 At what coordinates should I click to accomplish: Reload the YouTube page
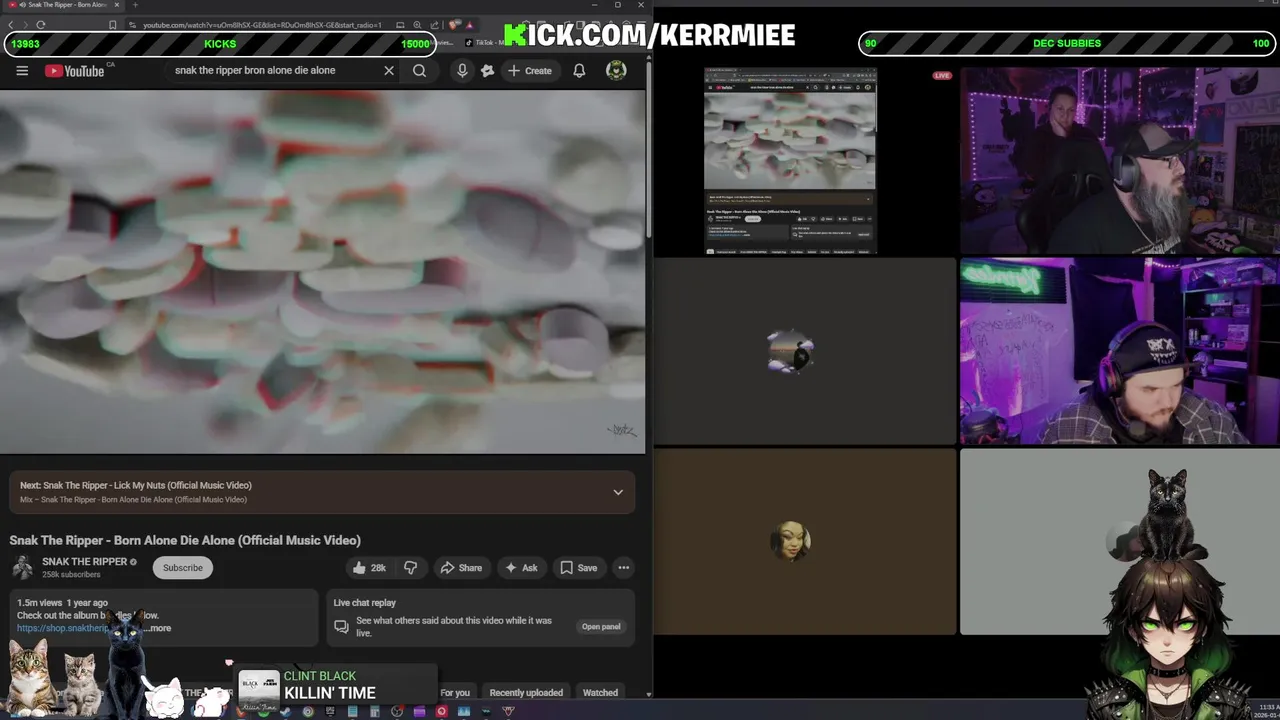(x=41, y=25)
